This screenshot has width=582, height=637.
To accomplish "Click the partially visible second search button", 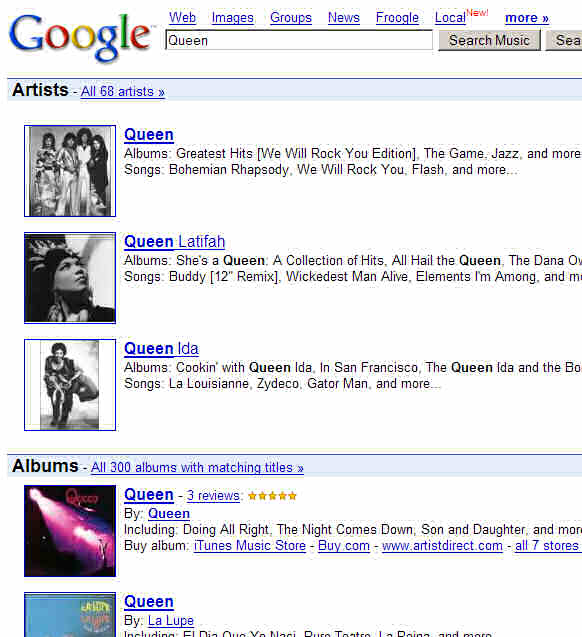I will [564, 40].
